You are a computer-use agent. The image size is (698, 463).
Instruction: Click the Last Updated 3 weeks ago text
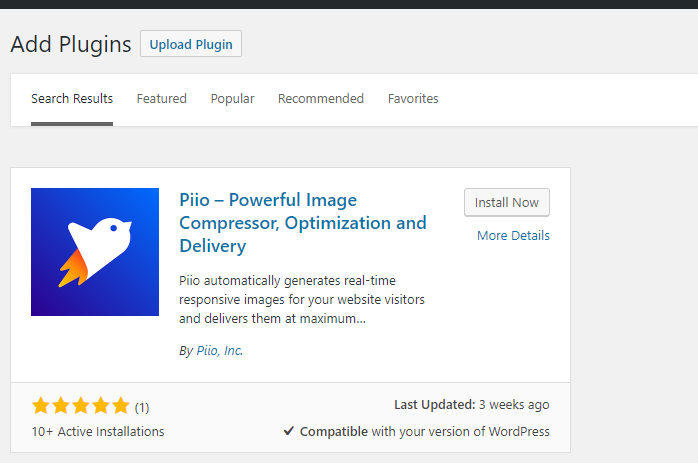point(472,405)
